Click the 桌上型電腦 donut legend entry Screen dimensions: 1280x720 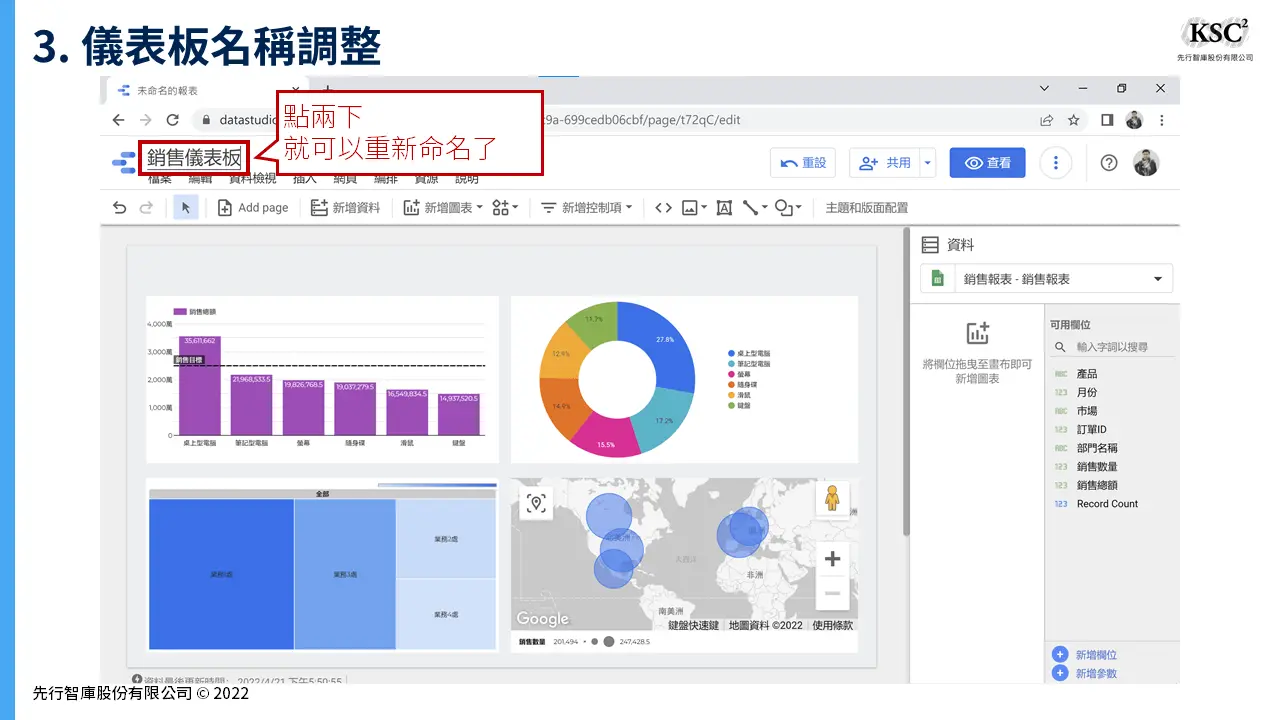(749, 354)
